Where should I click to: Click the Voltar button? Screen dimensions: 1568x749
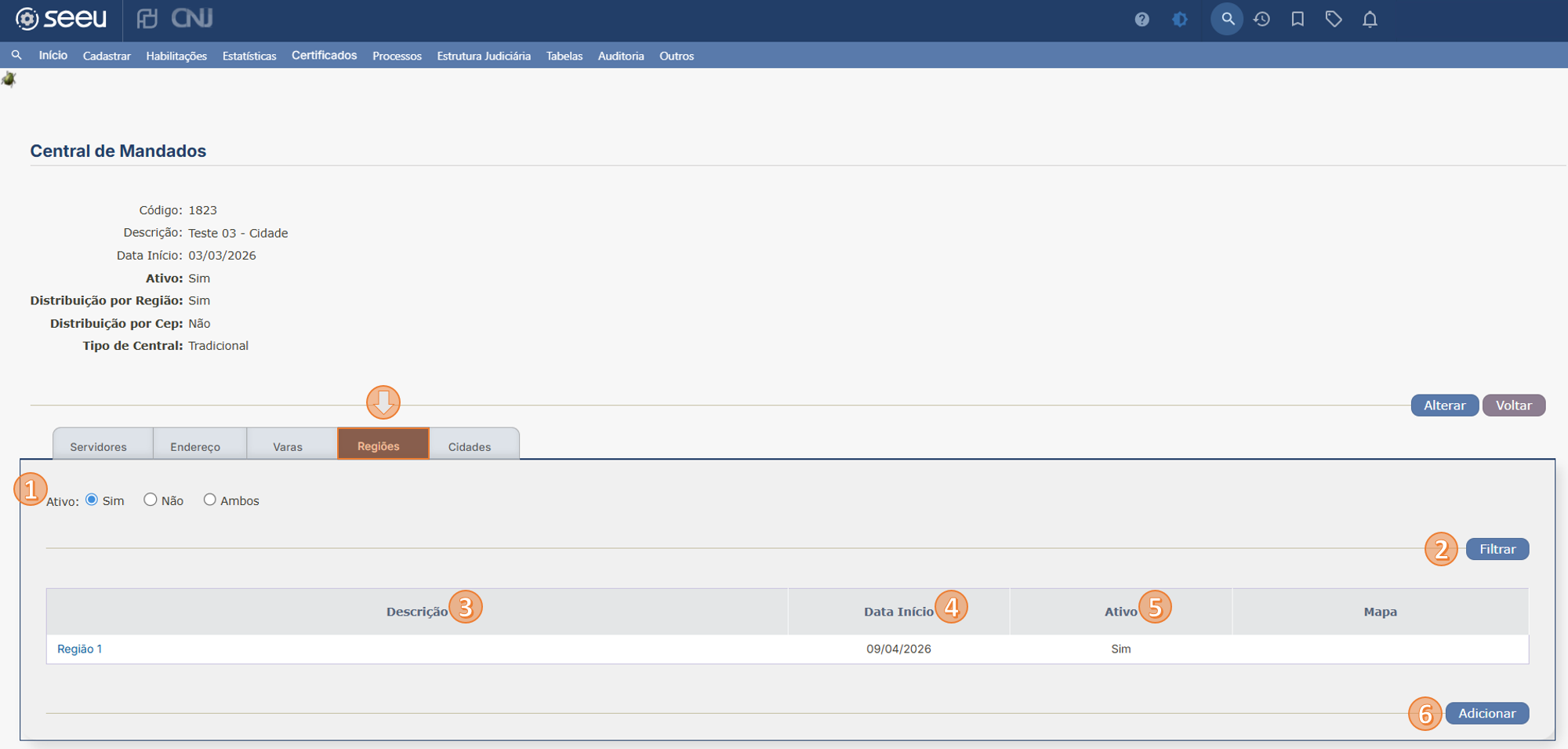tap(1513, 405)
